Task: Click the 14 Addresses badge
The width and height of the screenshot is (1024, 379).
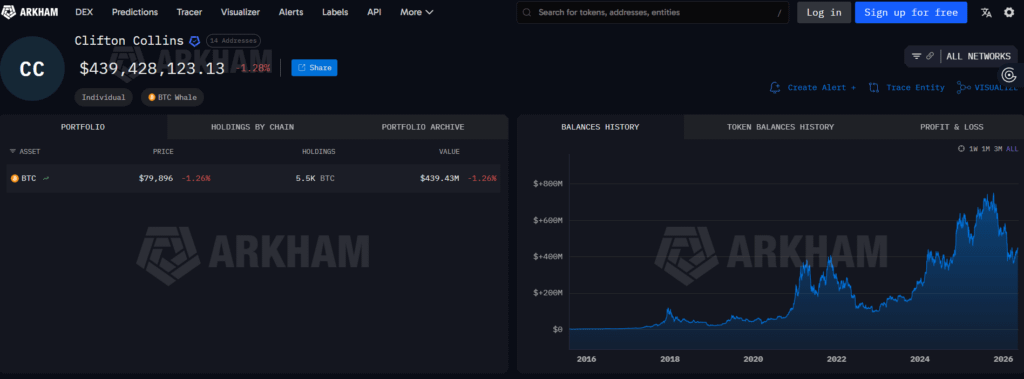Action: (233, 41)
